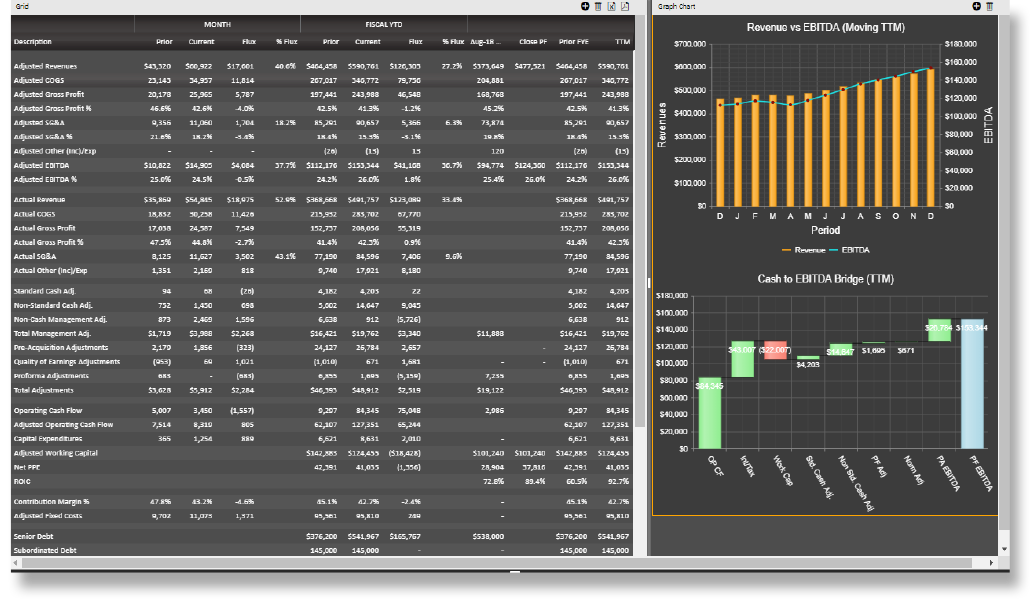Click the red Work Cap waterfall bar

coord(776,350)
